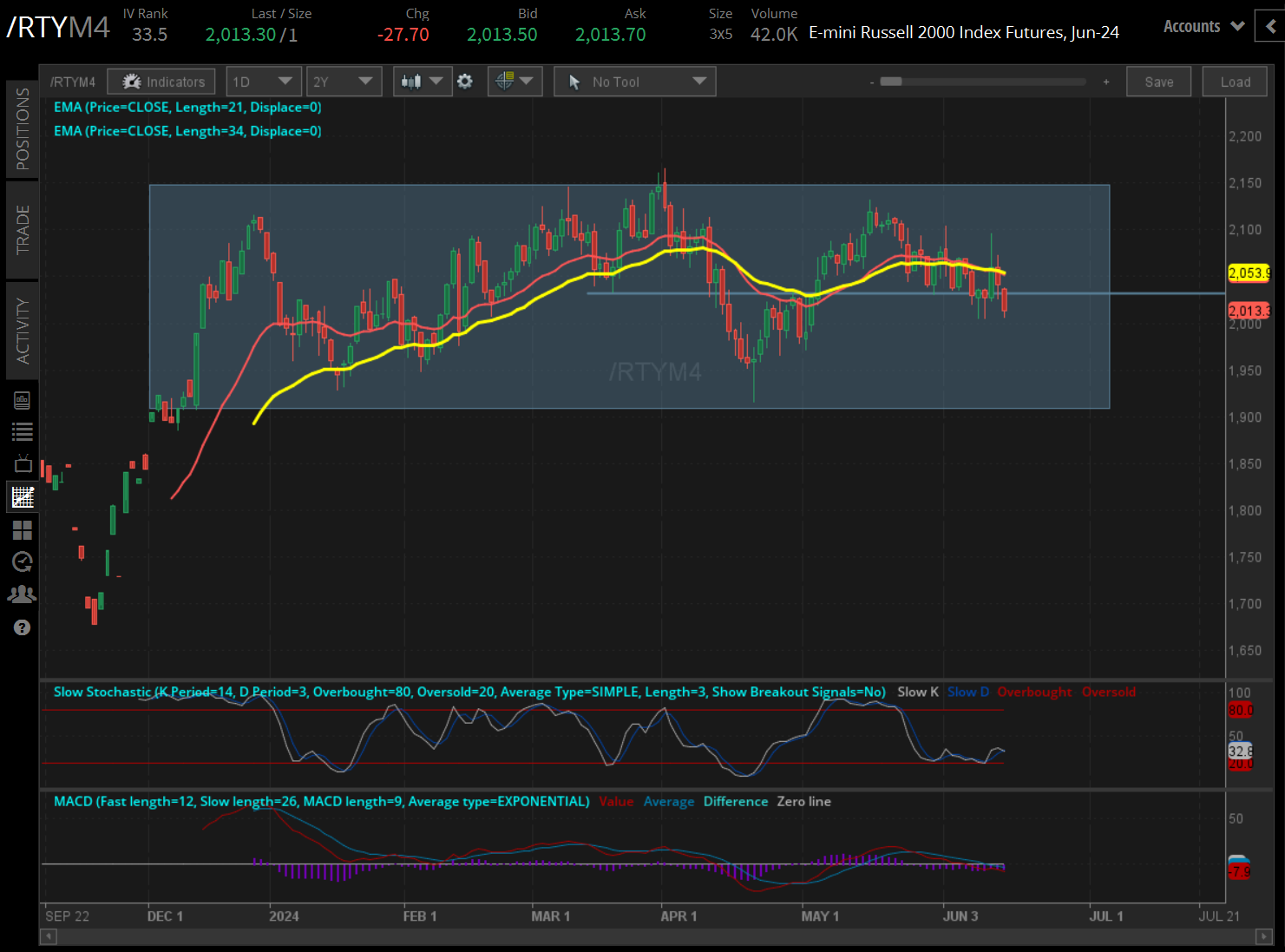Image resolution: width=1285 pixels, height=952 pixels.
Task: Select the chart grid sidebar icon
Action: (23, 497)
